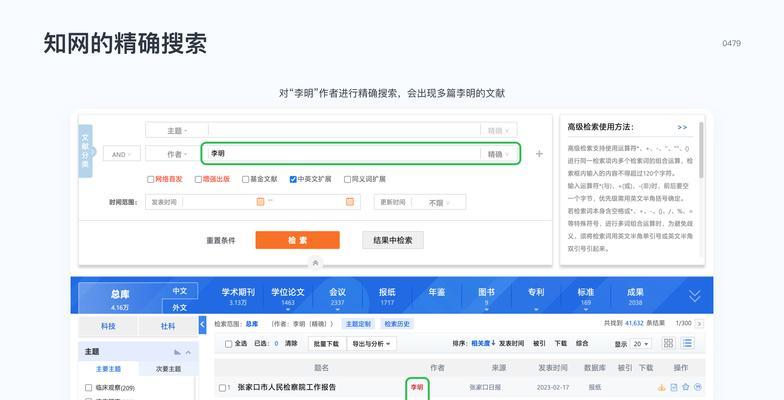784x400 pixels.
Task: Click the cite icon for first result
Action: (698, 386)
